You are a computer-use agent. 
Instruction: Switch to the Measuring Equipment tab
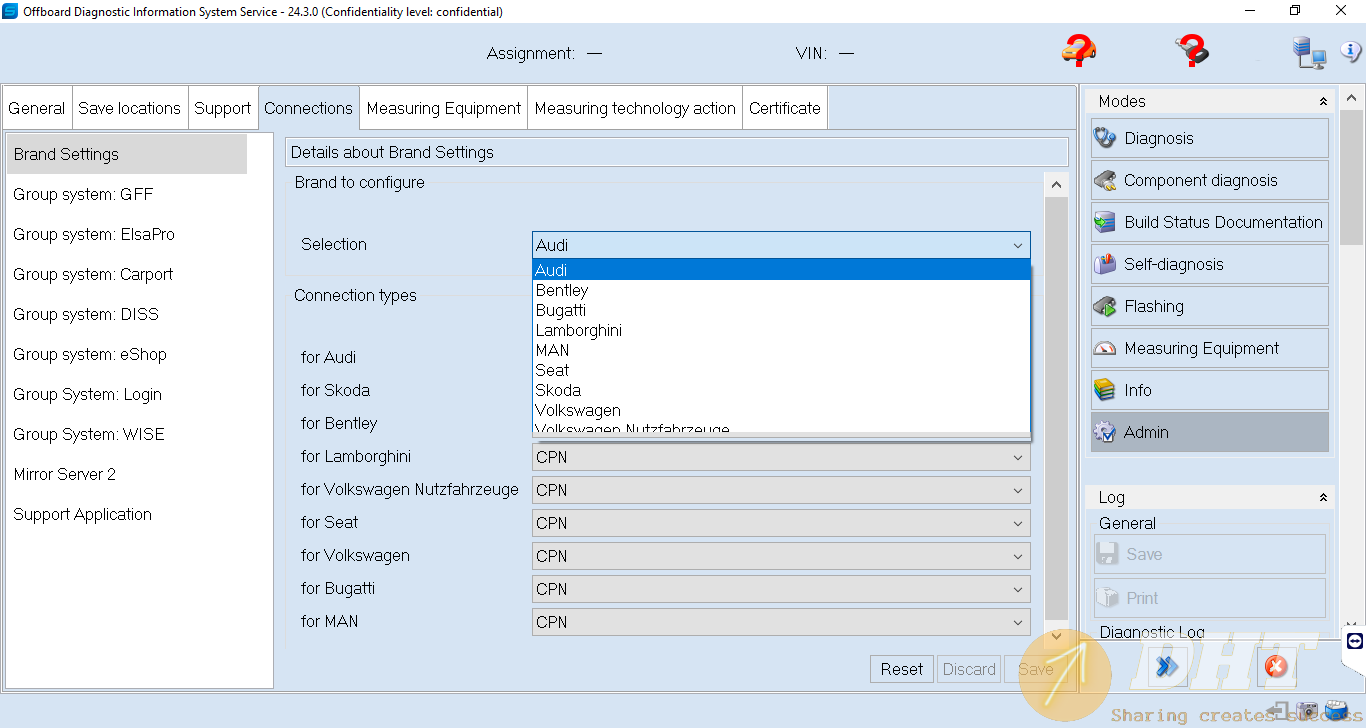(443, 108)
